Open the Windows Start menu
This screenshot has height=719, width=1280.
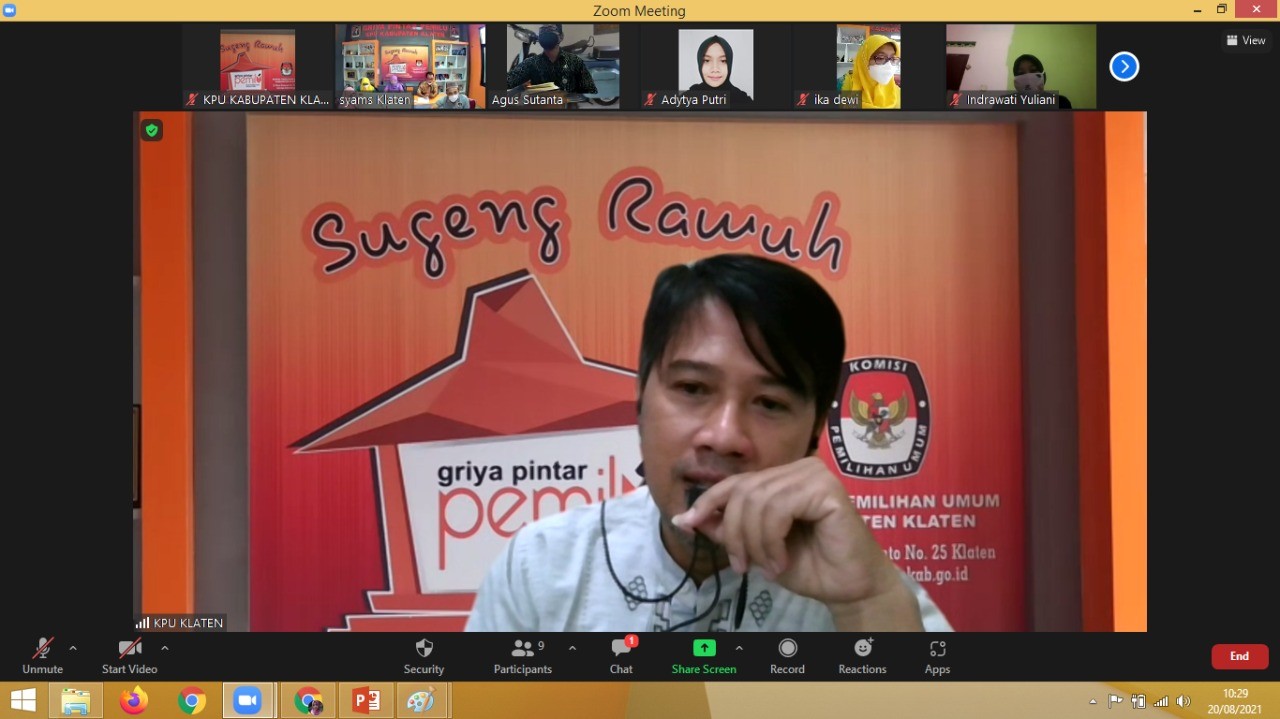point(23,701)
